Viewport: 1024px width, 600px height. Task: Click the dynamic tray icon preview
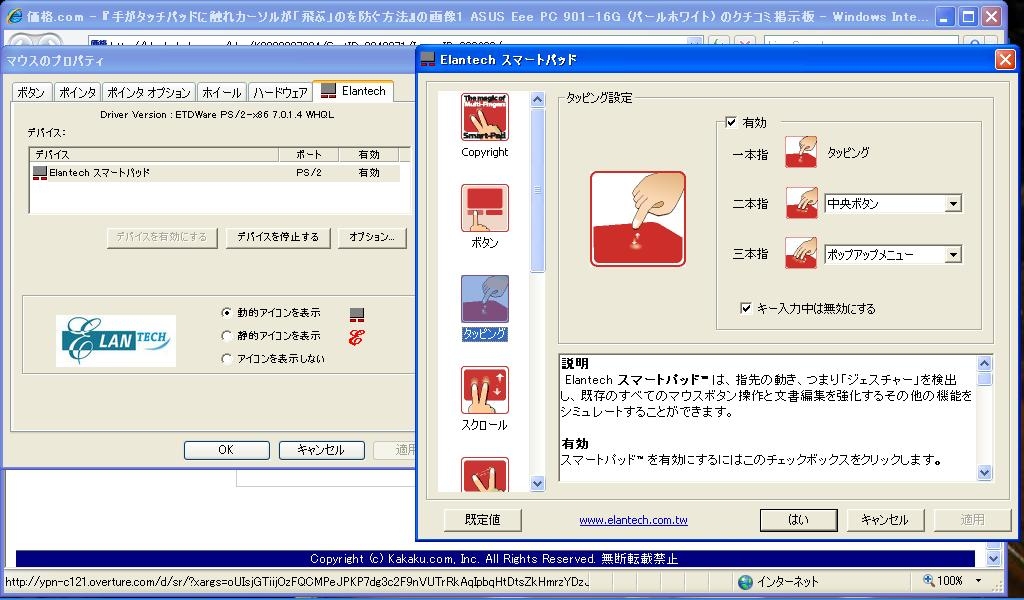(357, 315)
